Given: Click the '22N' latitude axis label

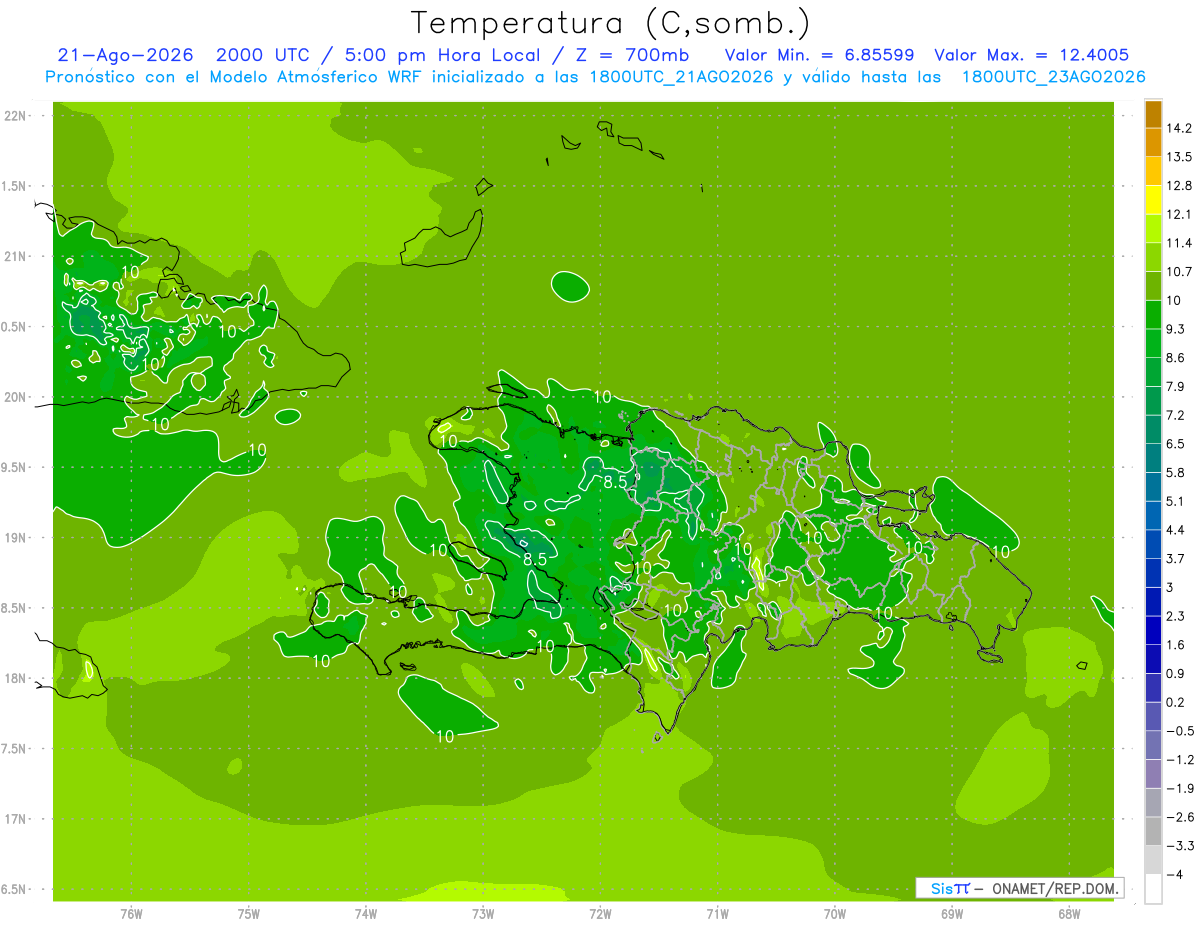Looking at the screenshot, I should [16, 116].
